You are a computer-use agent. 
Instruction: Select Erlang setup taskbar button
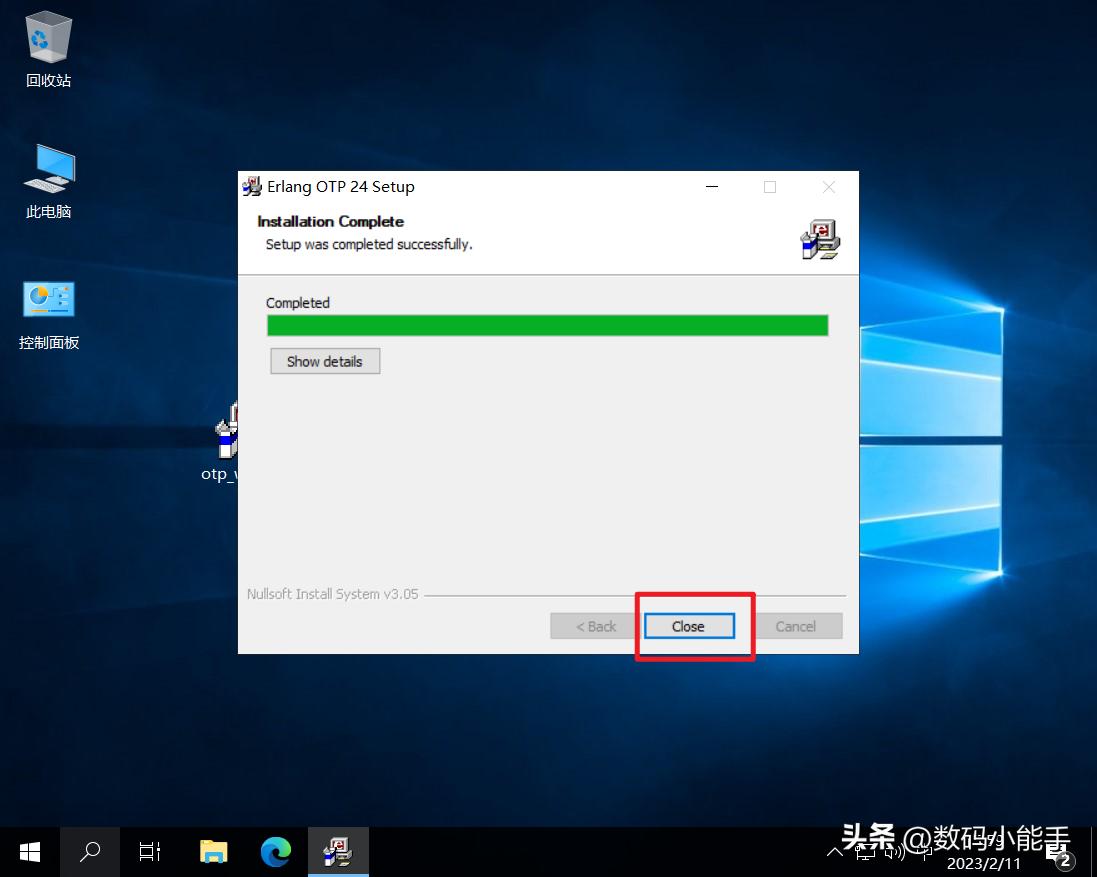click(x=338, y=852)
